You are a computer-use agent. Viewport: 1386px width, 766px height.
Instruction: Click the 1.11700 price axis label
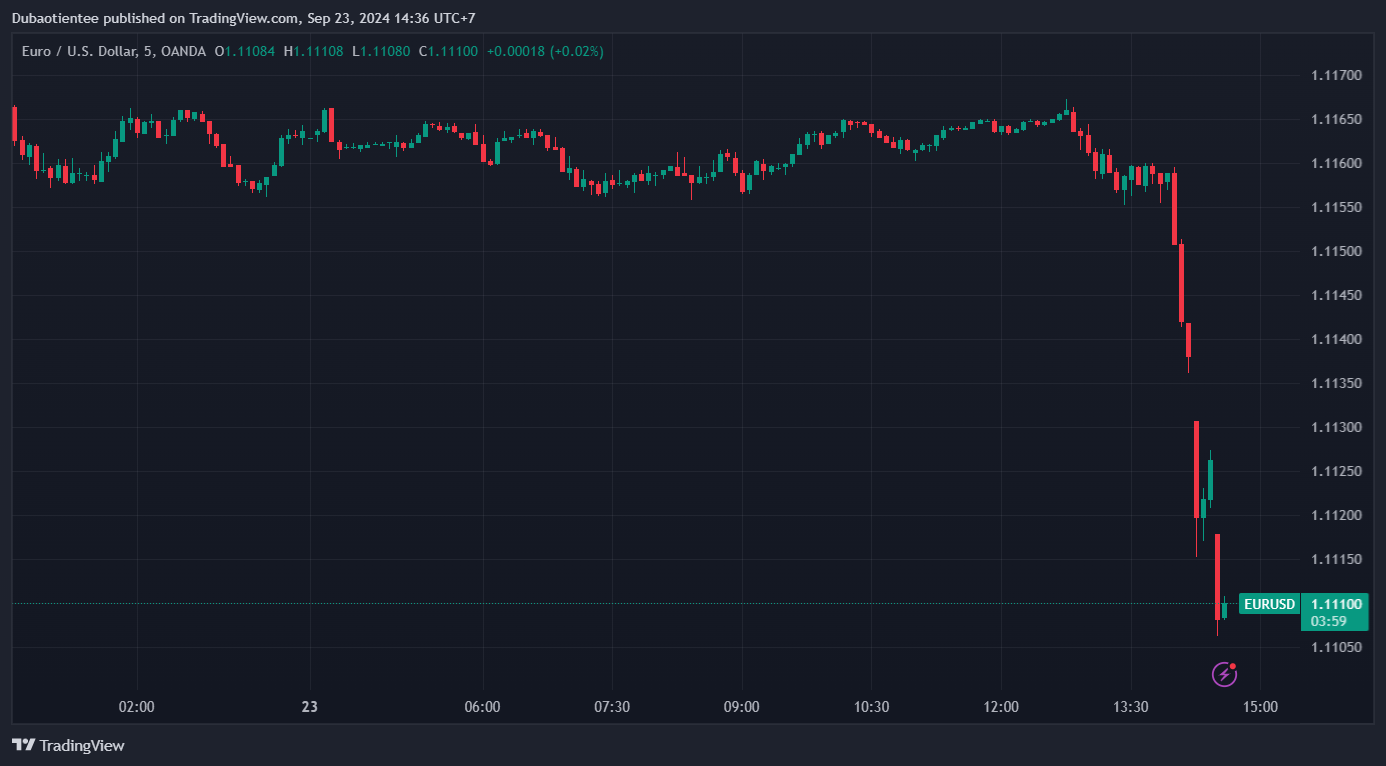pyautogui.click(x=1336, y=76)
